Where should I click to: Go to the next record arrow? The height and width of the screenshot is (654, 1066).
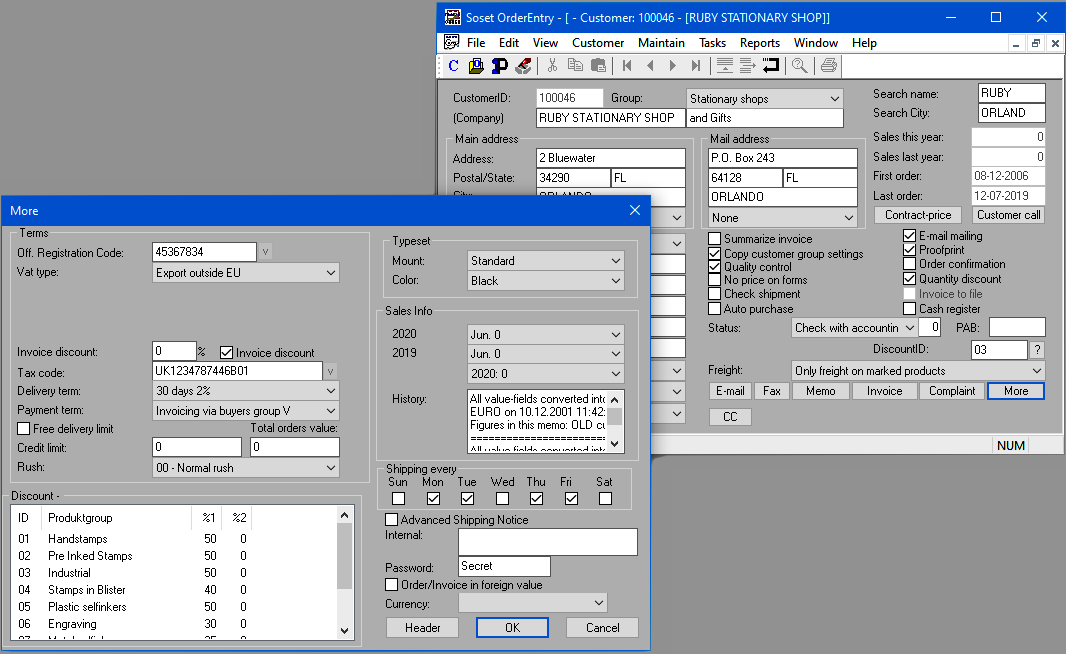coord(673,66)
